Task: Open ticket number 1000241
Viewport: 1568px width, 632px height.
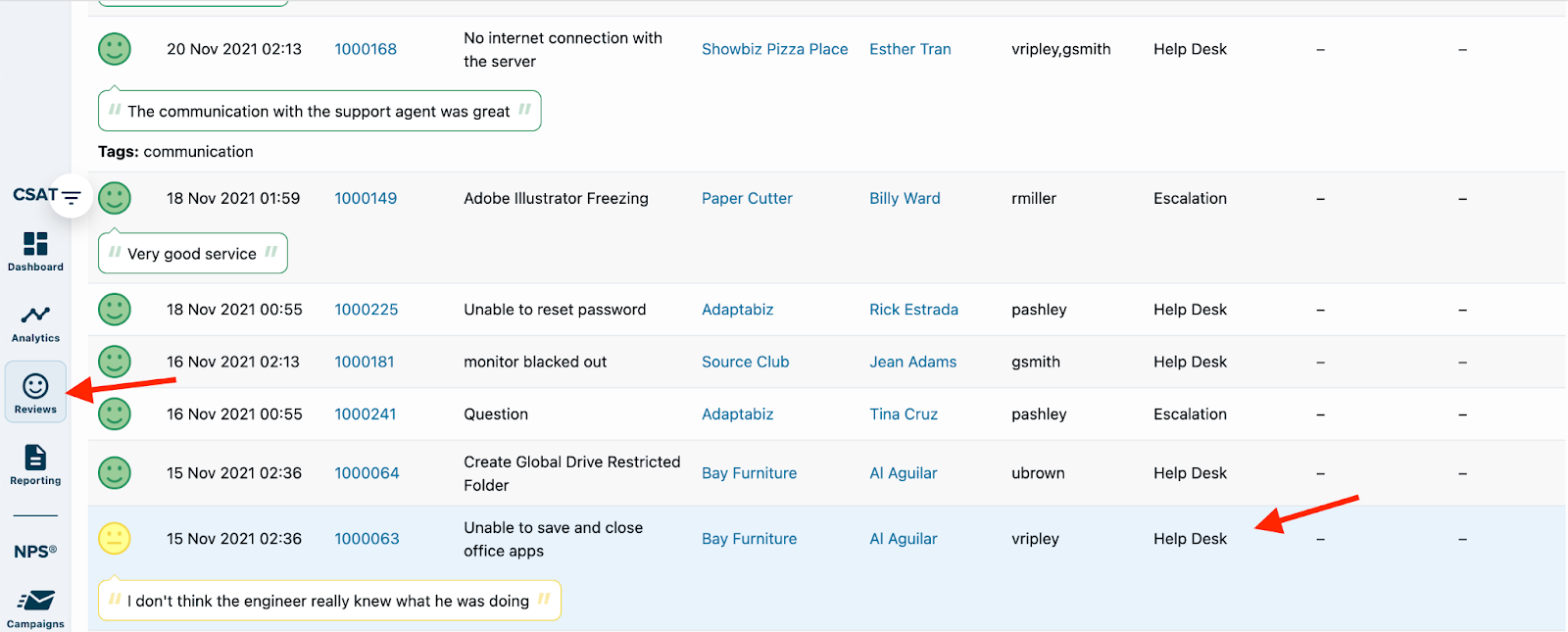Action: coord(366,414)
